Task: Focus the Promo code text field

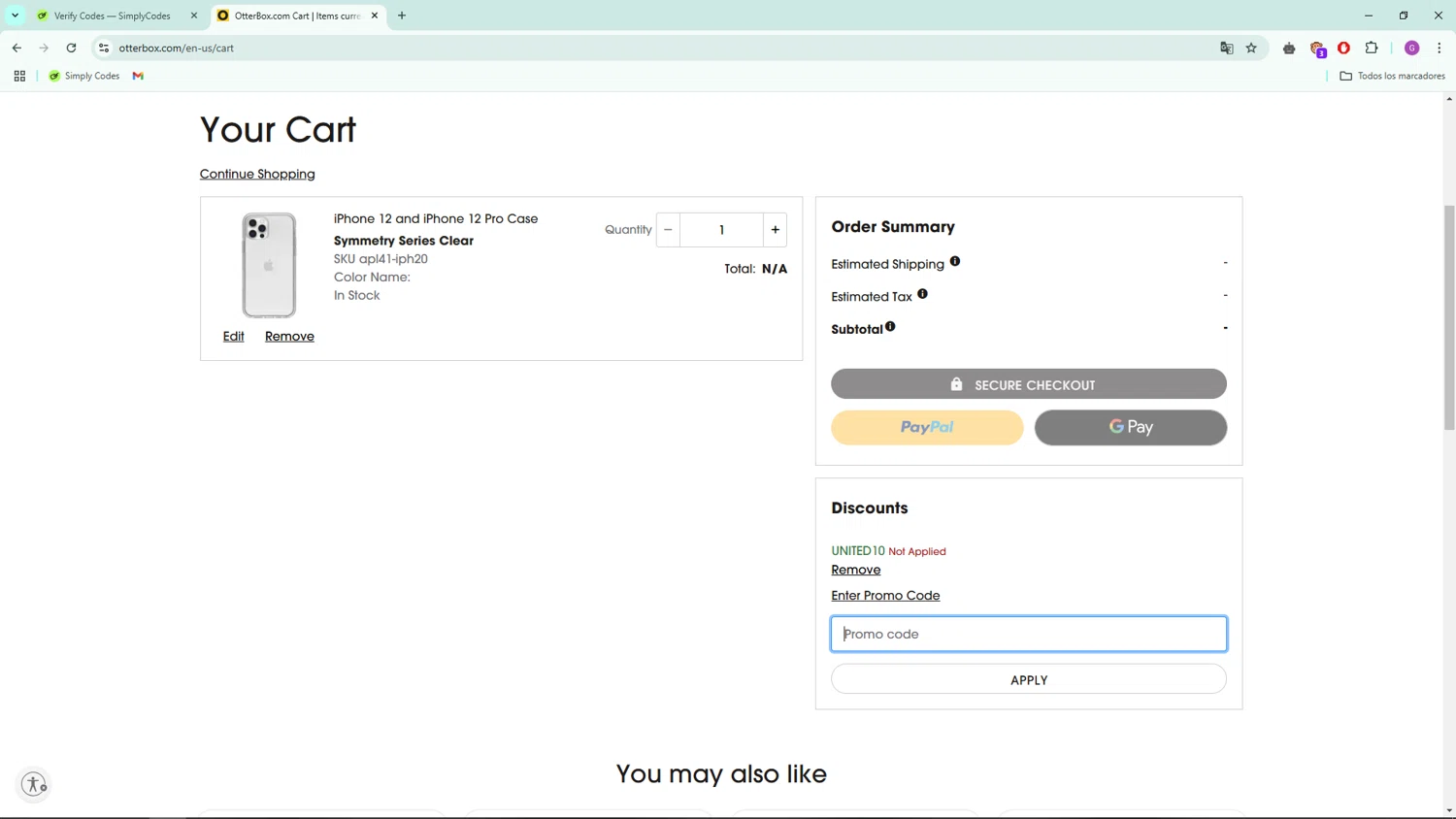Action: pos(1029,634)
